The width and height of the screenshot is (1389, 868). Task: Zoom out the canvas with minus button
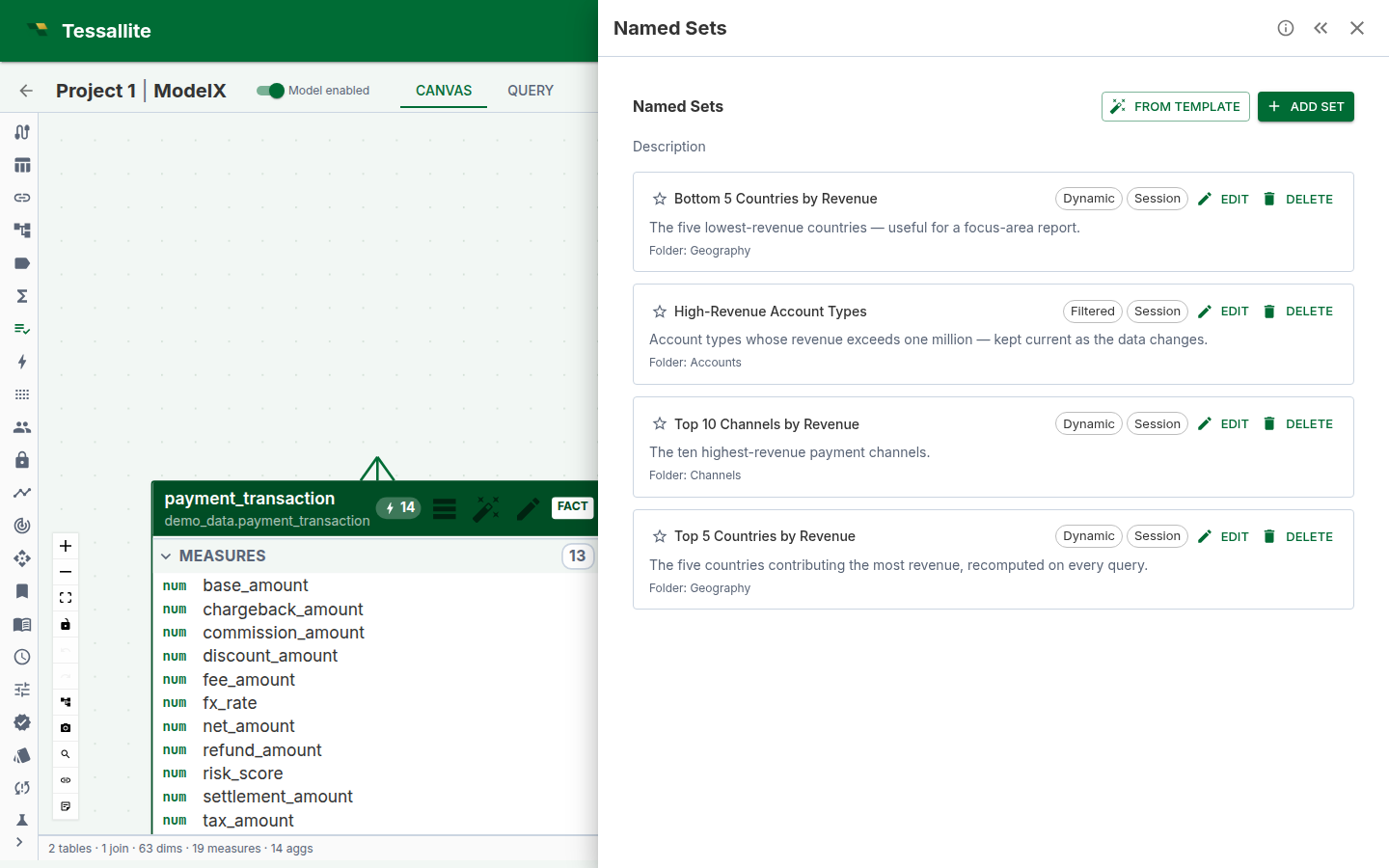[x=66, y=572]
